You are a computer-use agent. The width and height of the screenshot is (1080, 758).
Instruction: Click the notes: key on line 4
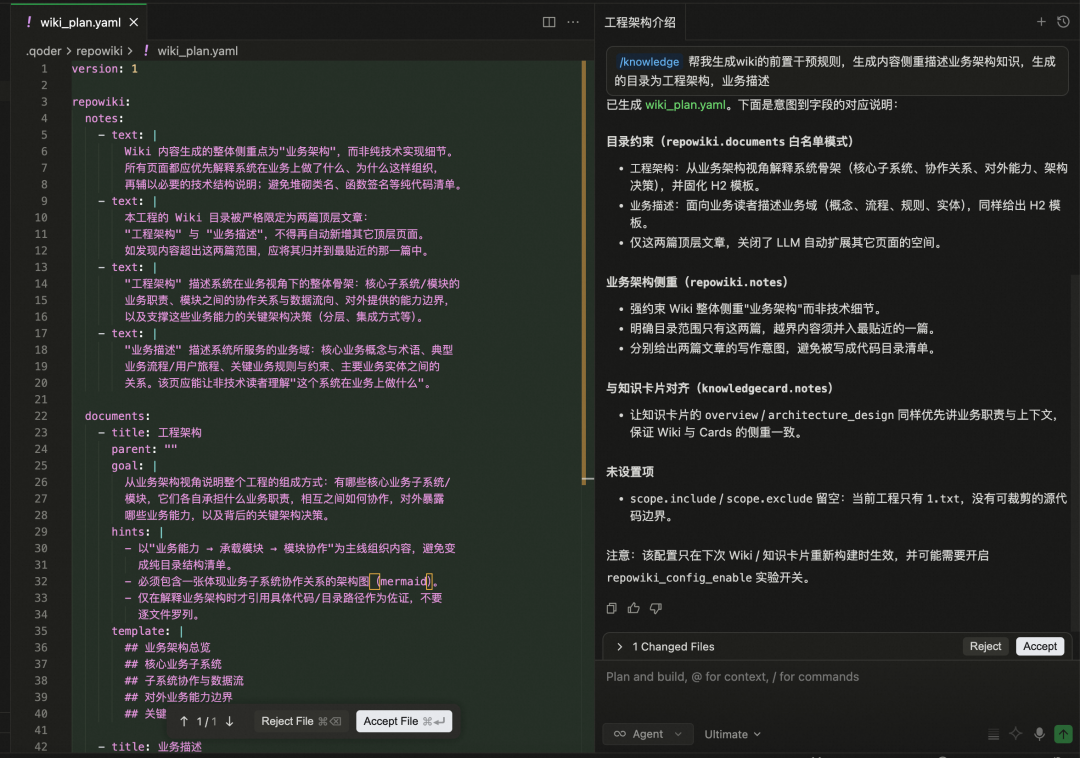[104, 118]
